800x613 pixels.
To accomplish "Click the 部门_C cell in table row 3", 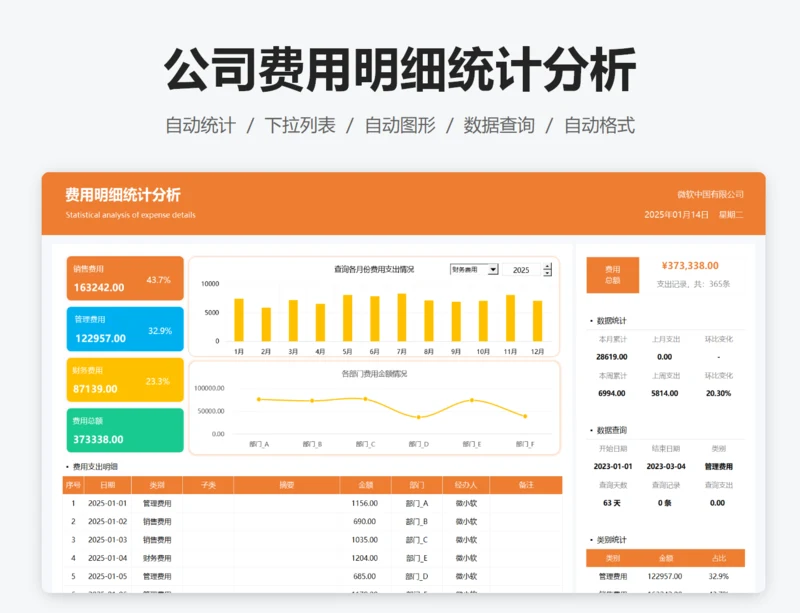I will [x=417, y=540].
